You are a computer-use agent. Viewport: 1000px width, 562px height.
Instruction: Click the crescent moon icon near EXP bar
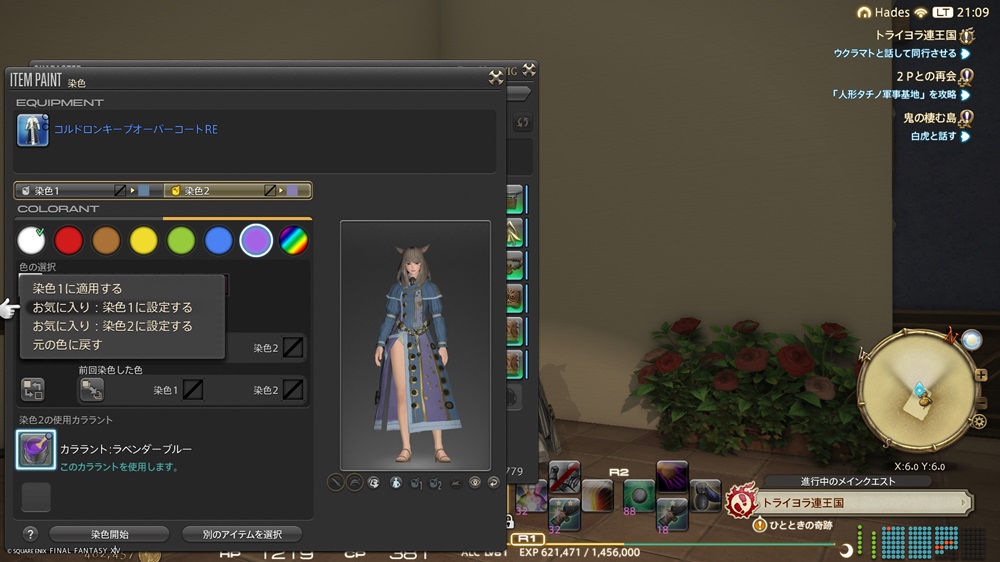click(846, 551)
